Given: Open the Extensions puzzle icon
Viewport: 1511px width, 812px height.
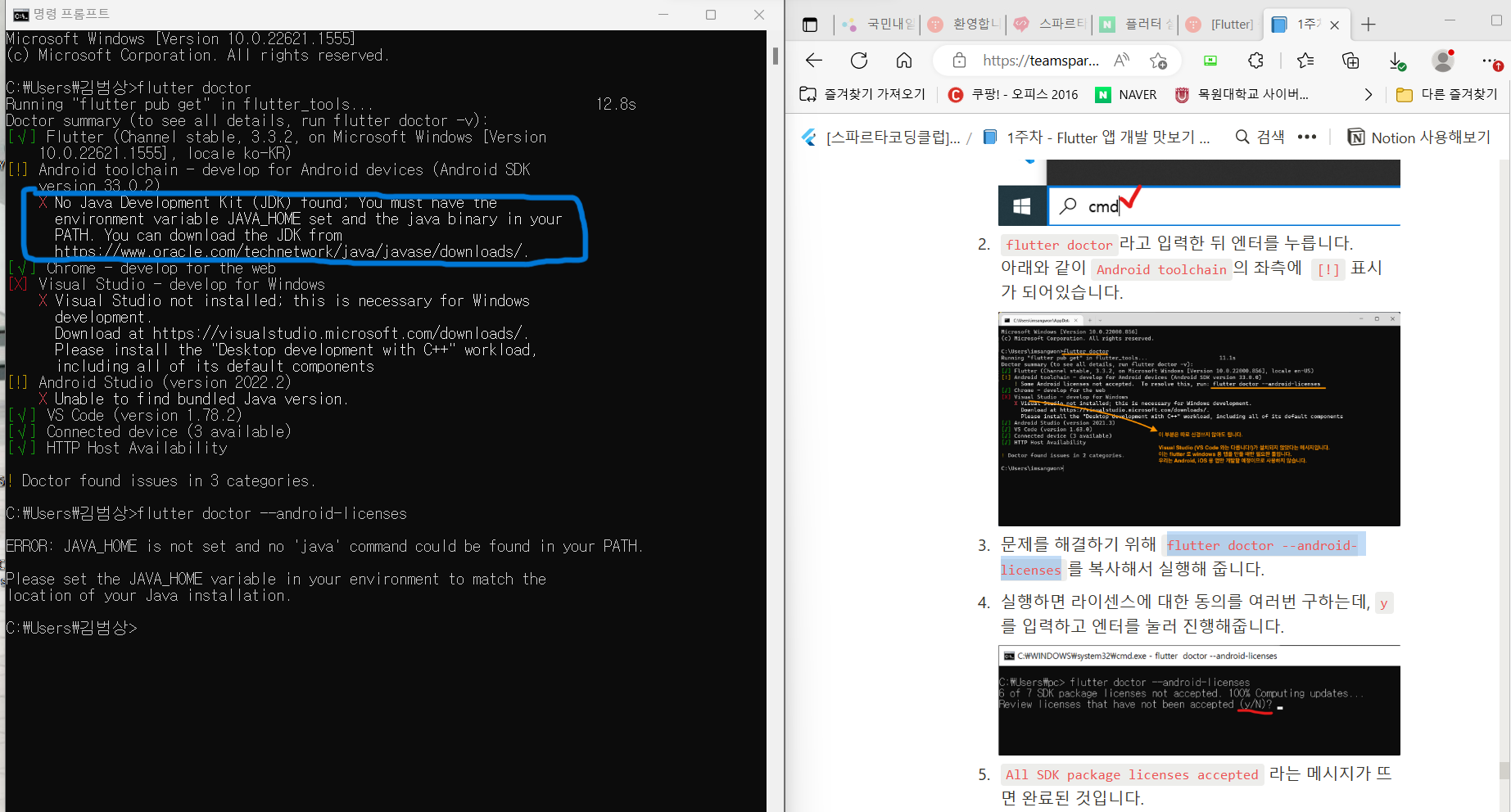Looking at the screenshot, I should coord(1255,61).
